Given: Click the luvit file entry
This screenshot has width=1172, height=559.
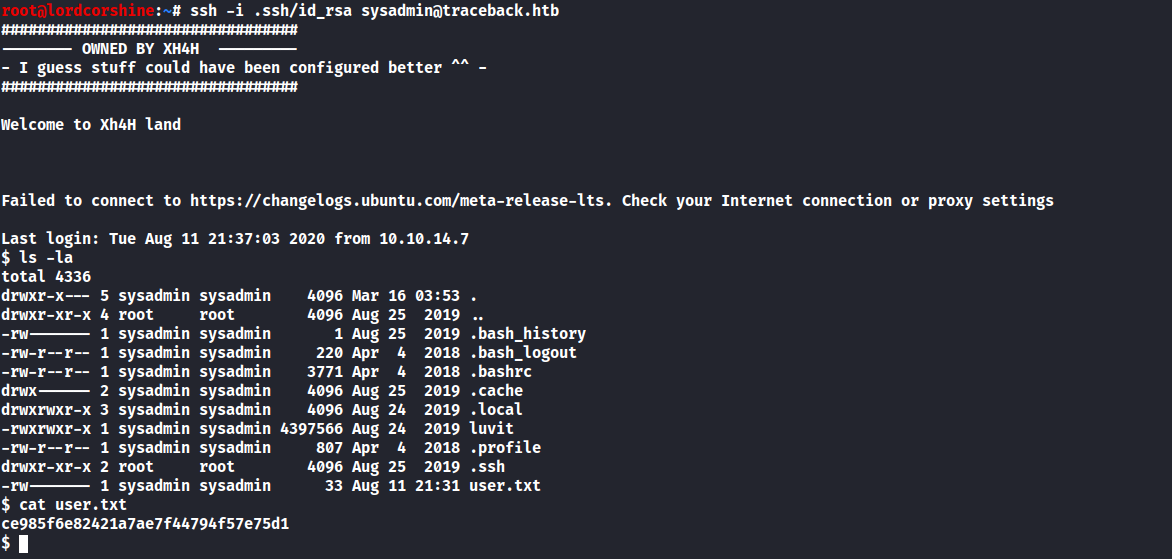Looking at the screenshot, I should pos(491,429).
